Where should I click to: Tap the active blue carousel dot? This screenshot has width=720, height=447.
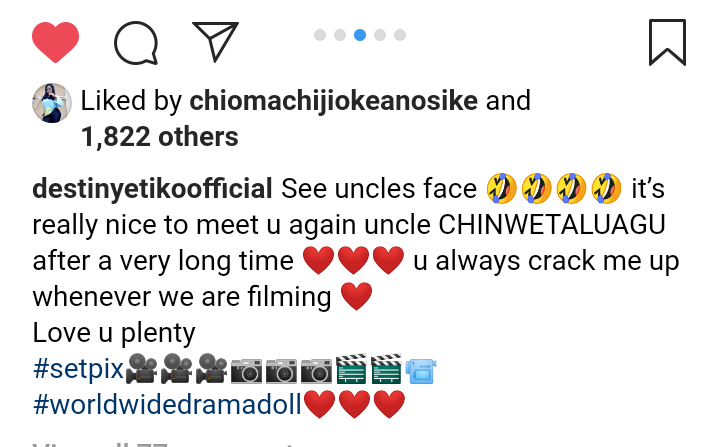click(360, 35)
